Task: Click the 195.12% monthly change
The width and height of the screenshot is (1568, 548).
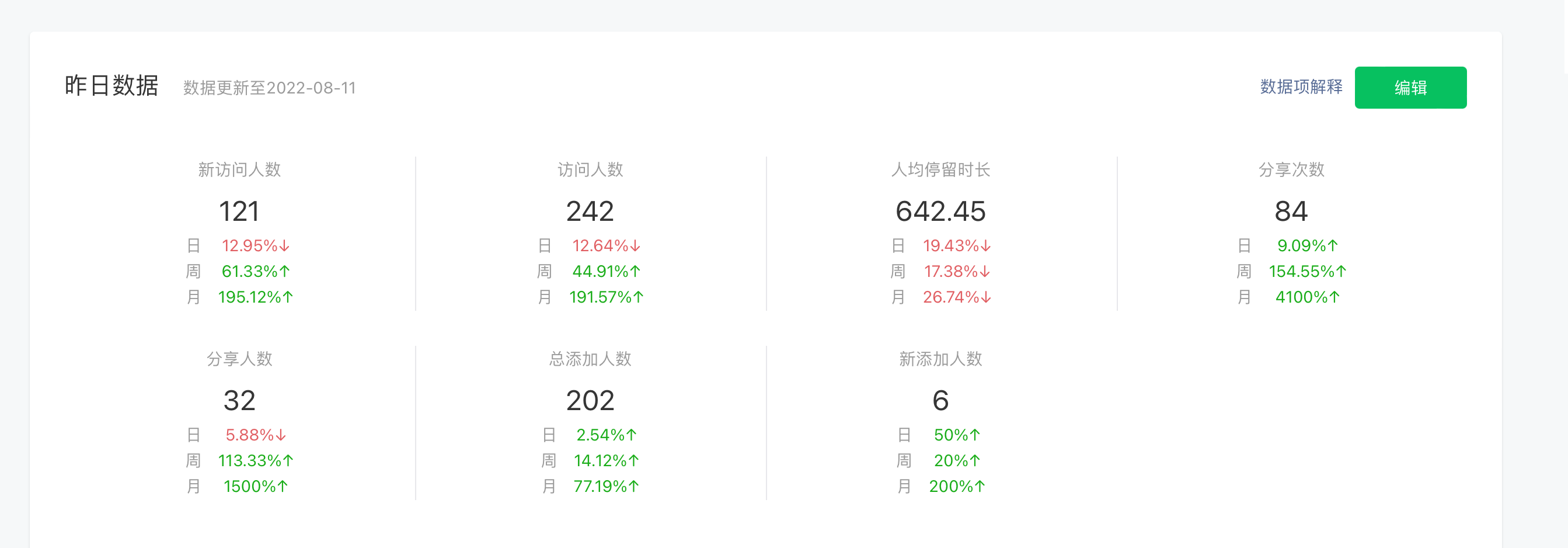Action: [x=256, y=297]
